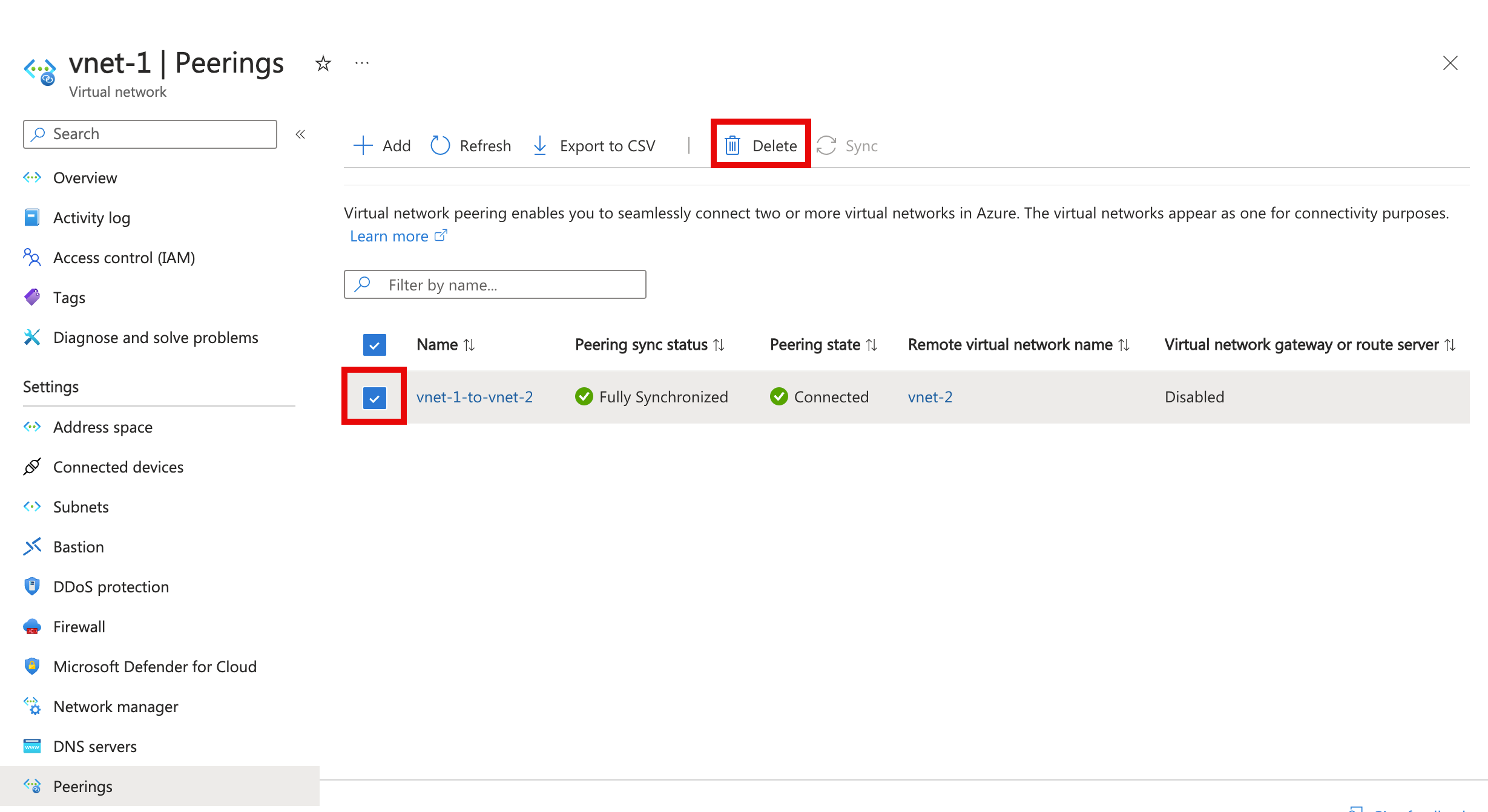Click the Diagnose and solve problems icon

[31, 337]
